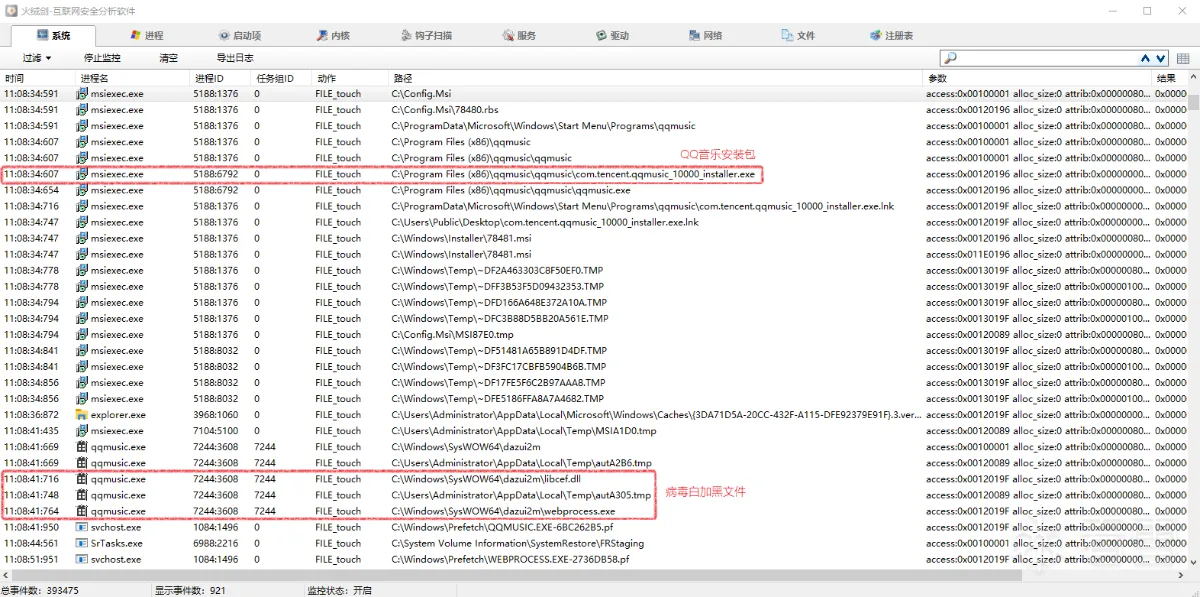
Task: Click process ID 3968:1060
Action: pos(216,414)
